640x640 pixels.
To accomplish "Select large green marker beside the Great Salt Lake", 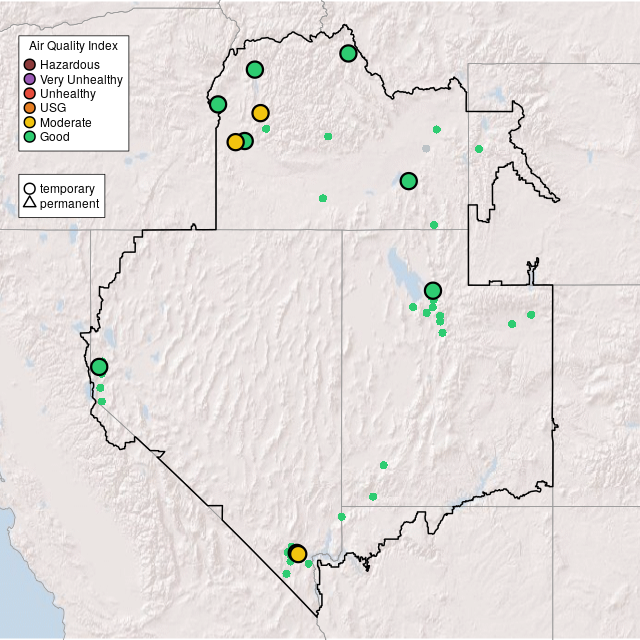I will [x=432, y=291].
